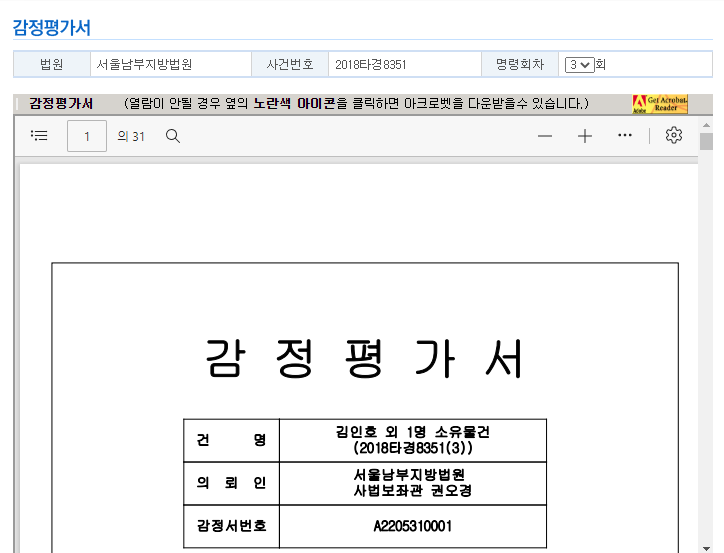724x553 pixels.
Task: Click the 사법보좌관 권오경 text
Action: (413, 491)
